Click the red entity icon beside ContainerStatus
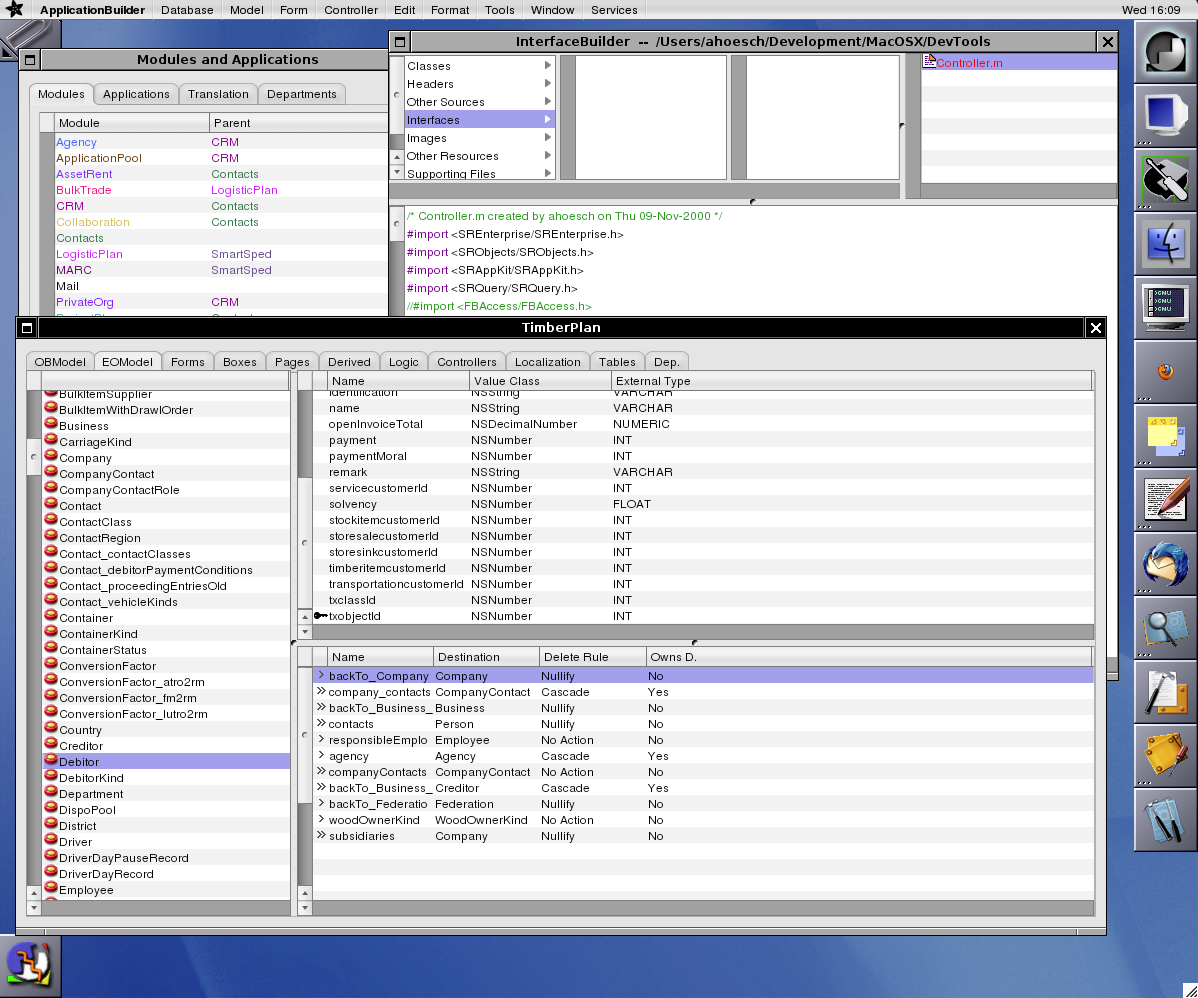 coord(51,648)
